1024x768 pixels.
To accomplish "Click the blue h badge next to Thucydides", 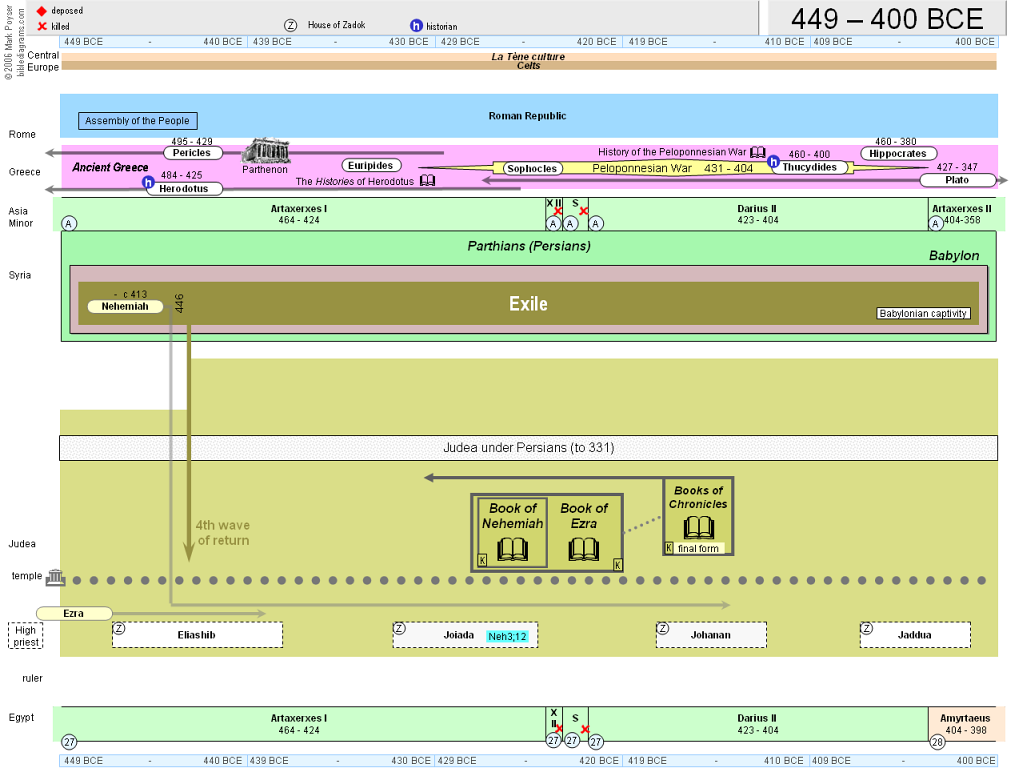I will (773, 161).
